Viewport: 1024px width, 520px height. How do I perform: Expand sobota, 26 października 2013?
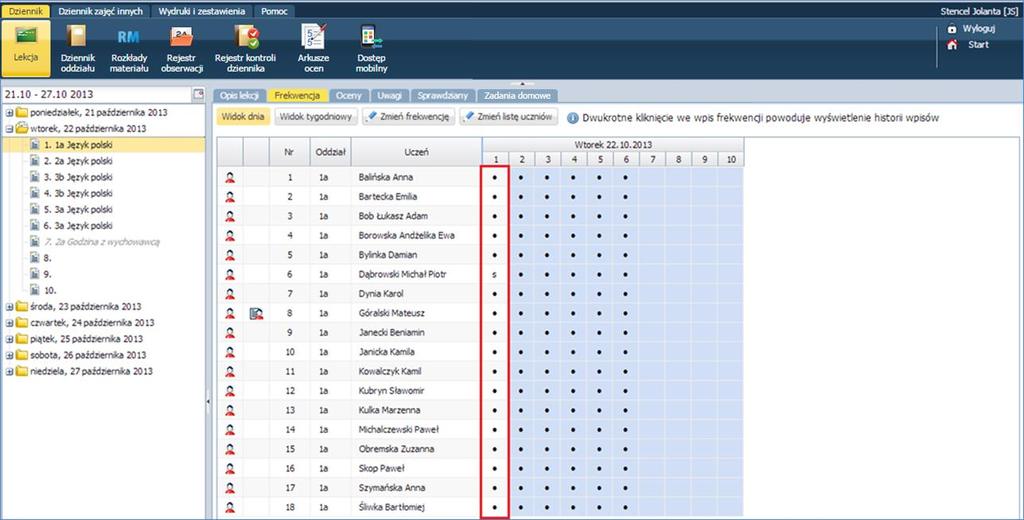tap(9, 355)
